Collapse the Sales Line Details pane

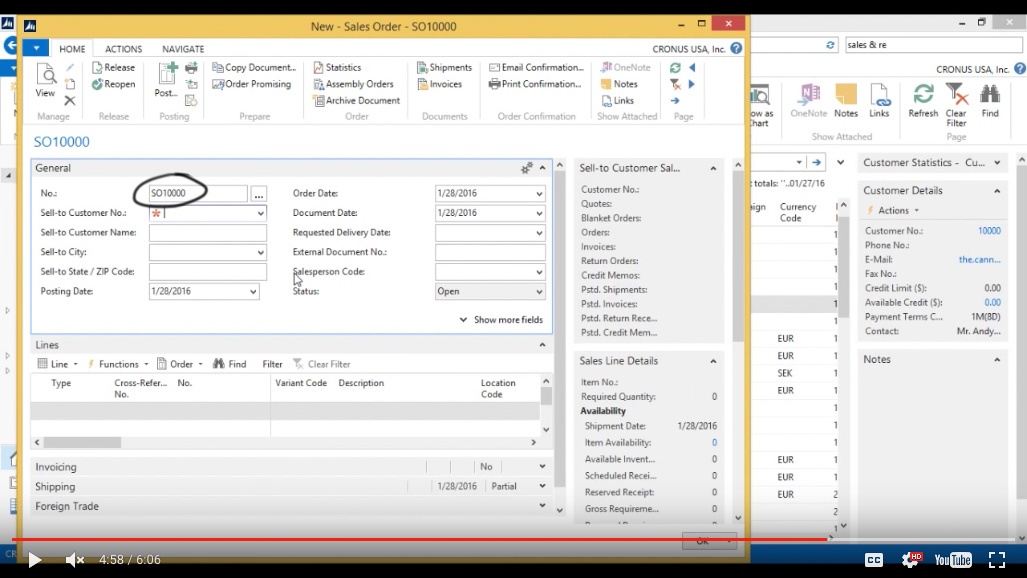(x=713, y=361)
